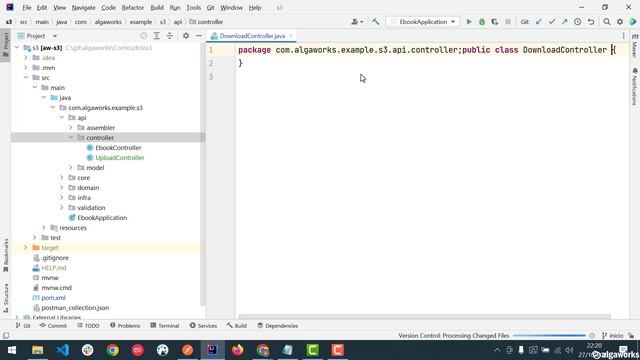Open the Navigate menu
640x360 pixels.
tap(83, 7)
